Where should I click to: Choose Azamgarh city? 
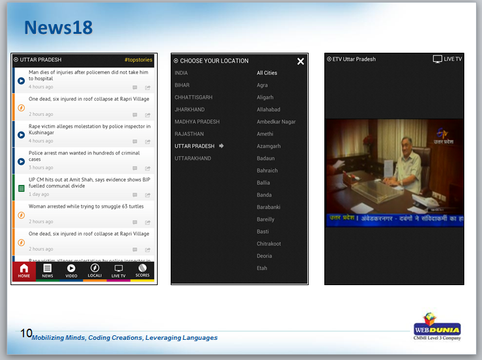tap(268, 146)
